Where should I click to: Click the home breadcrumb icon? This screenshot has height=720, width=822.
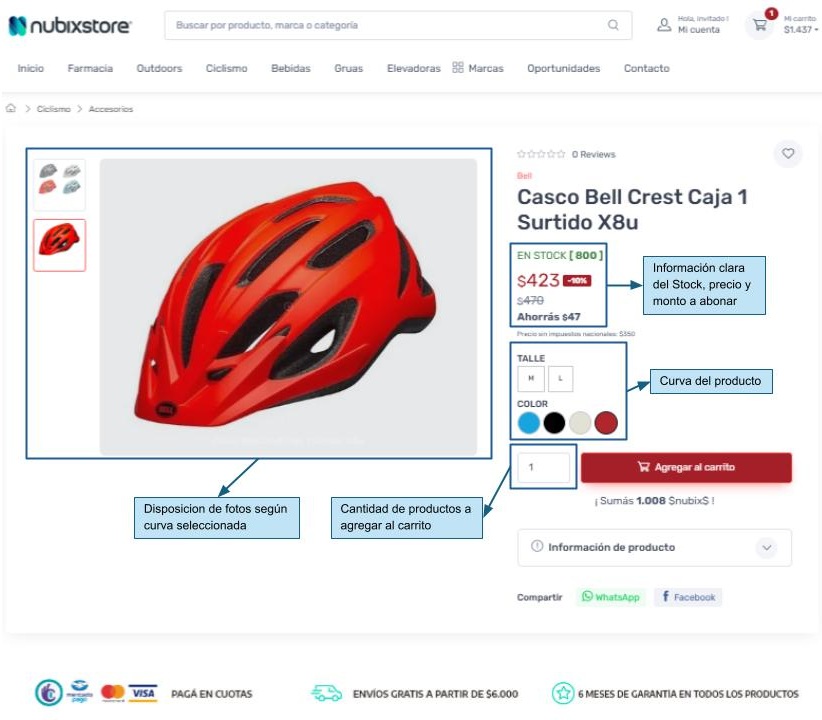tap(10, 109)
